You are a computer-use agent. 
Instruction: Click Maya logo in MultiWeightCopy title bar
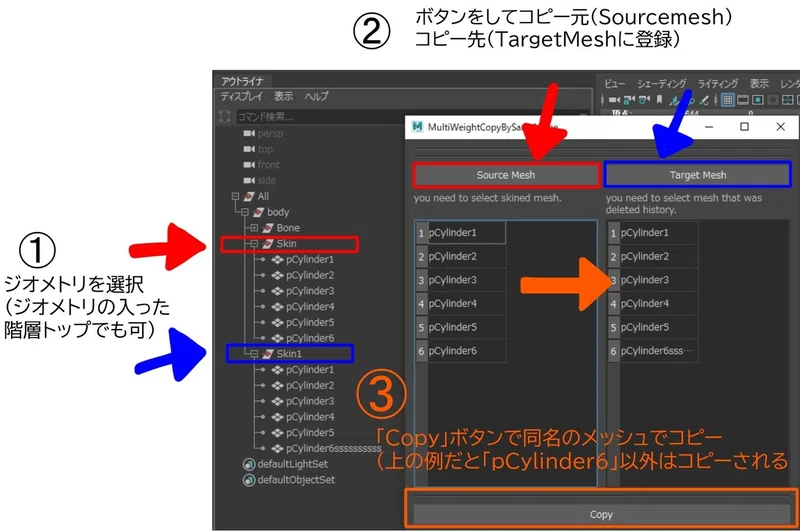(x=418, y=127)
